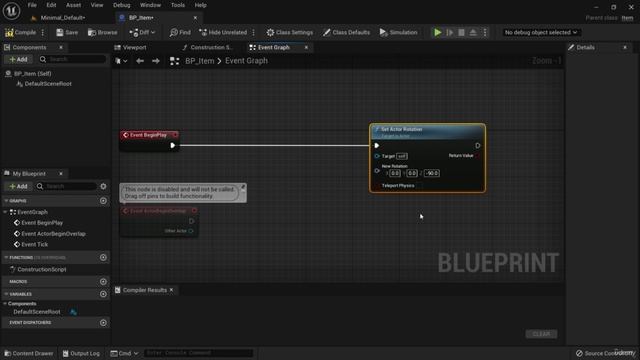Start Simulation mode
Viewport: 640px width, 360px height.
click(398, 32)
